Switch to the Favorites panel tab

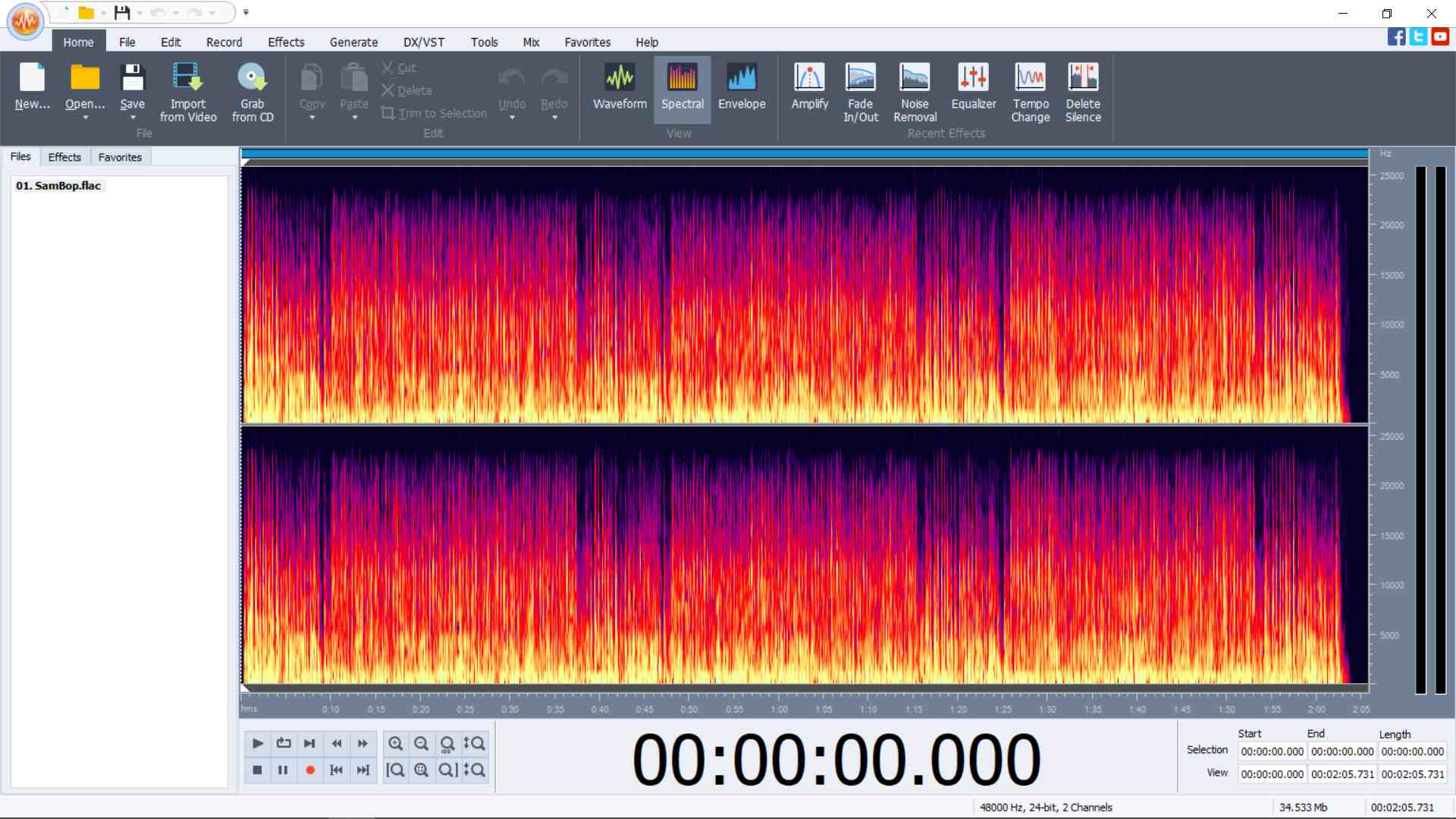(x=120, y=157)
